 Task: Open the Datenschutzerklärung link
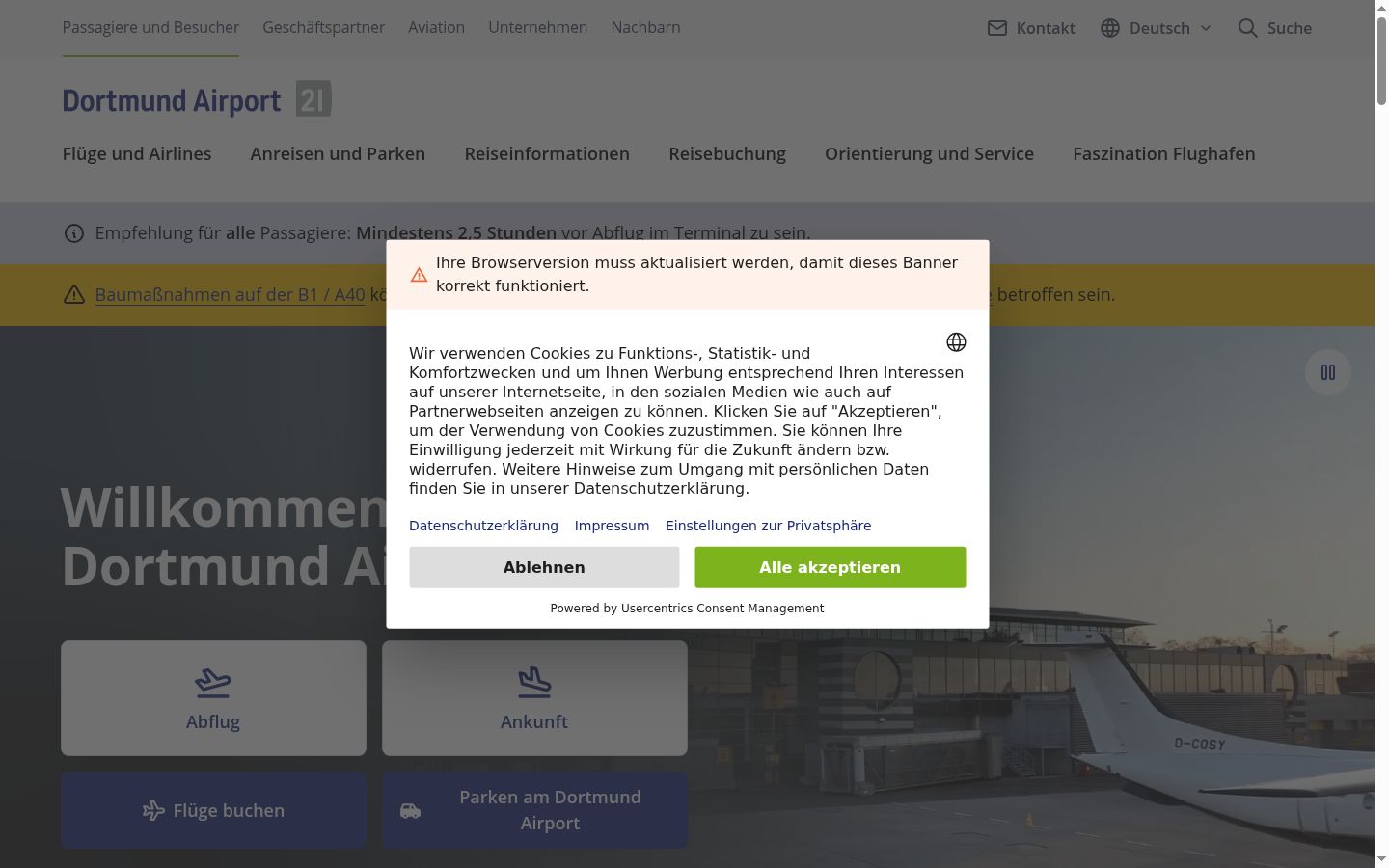(x=483, y=526)
